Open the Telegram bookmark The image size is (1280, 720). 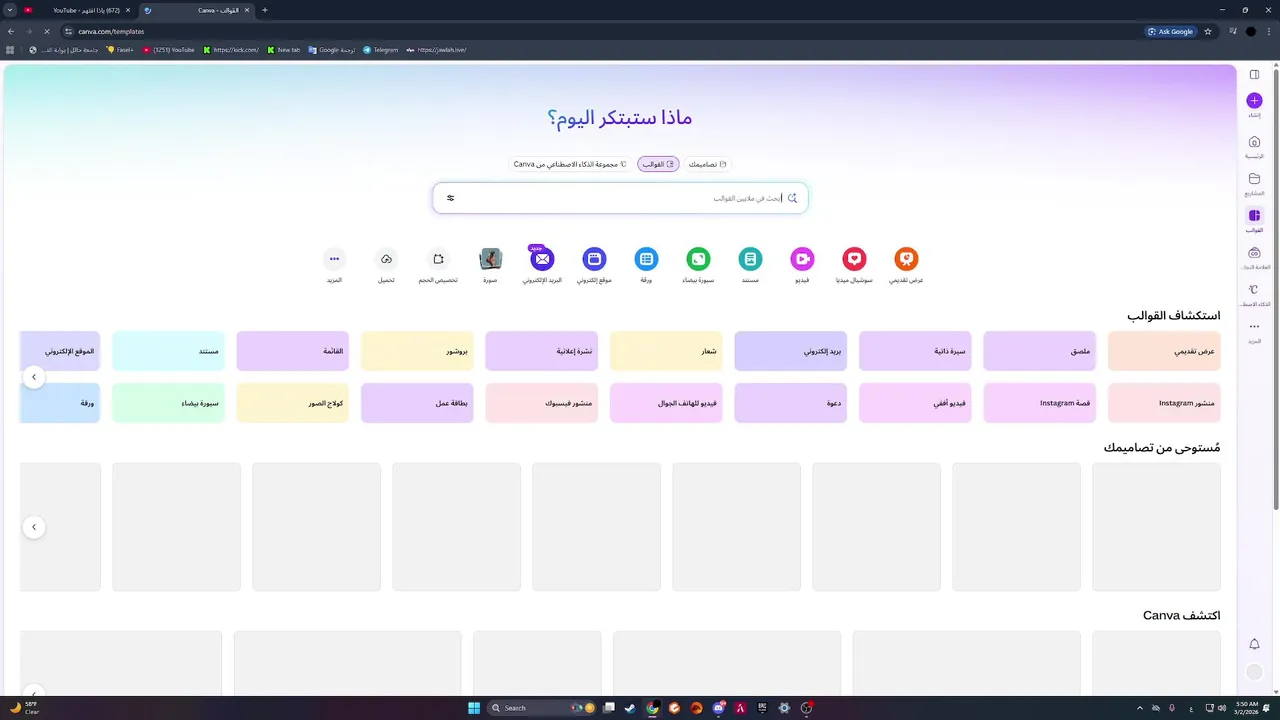(x=381, y=50)
